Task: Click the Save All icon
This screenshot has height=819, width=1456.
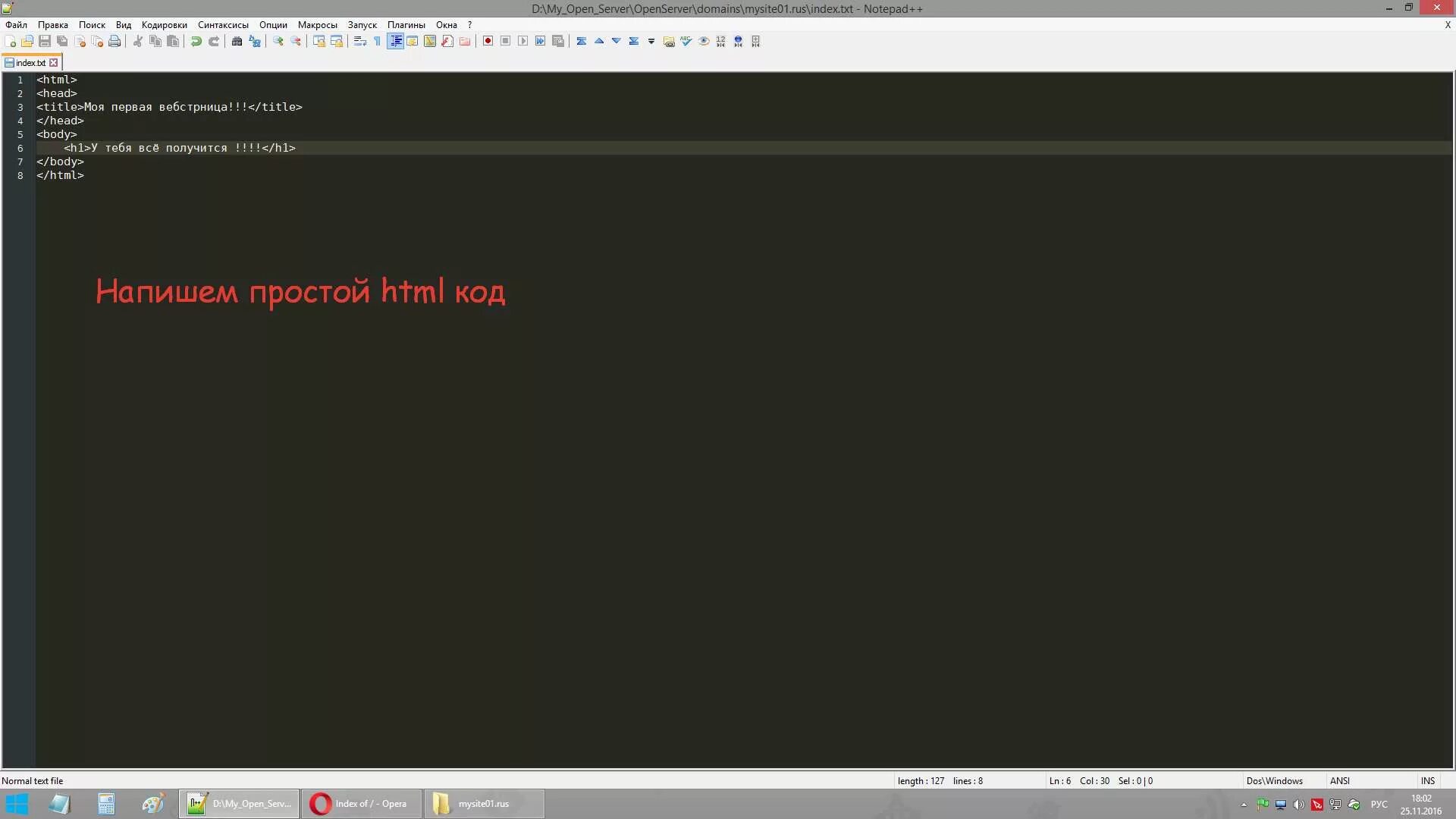Action: [62, 41]
